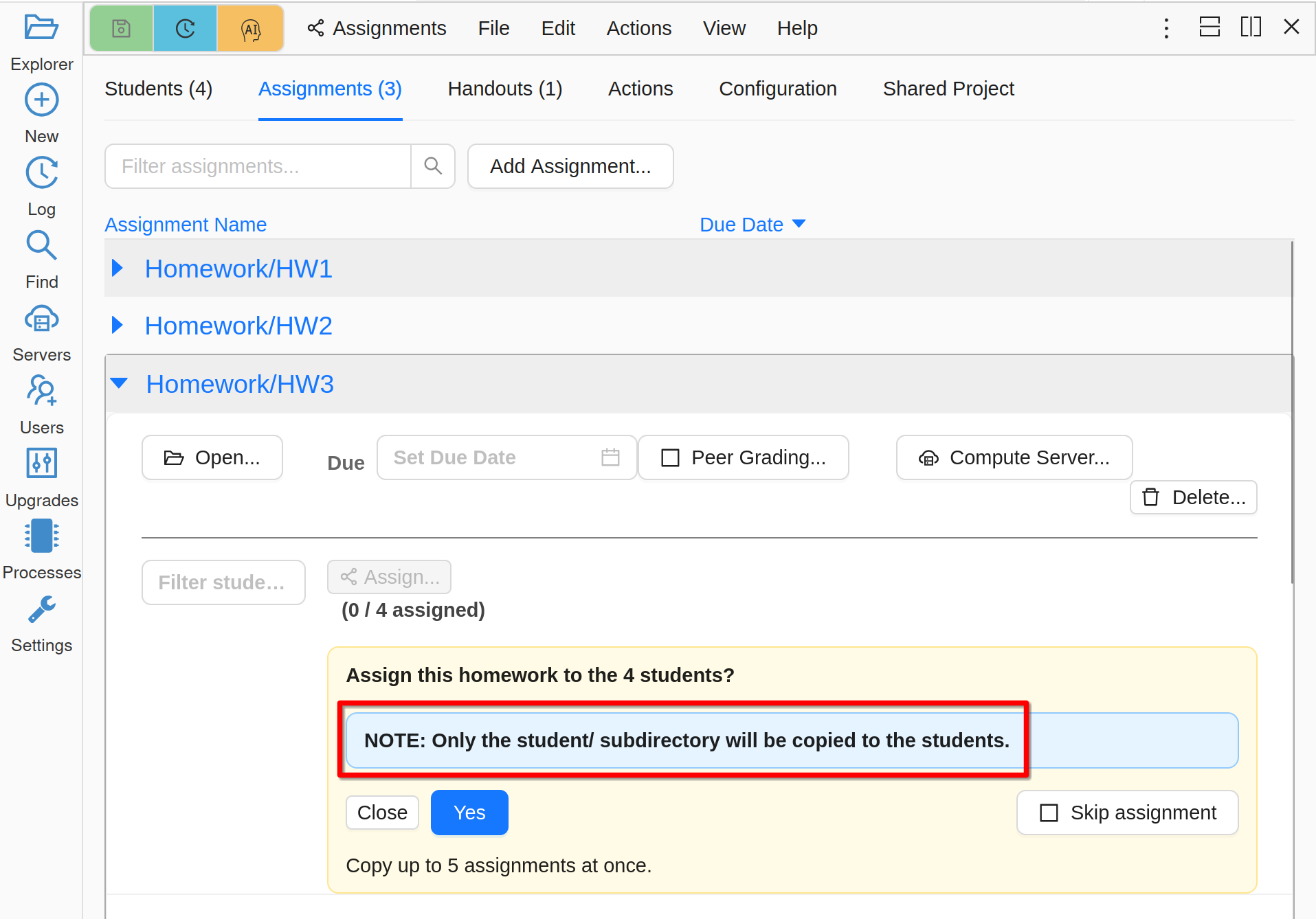1316x919 pixels.
Task: Open the Processes chip icon
Action: [x=41, y=536]
